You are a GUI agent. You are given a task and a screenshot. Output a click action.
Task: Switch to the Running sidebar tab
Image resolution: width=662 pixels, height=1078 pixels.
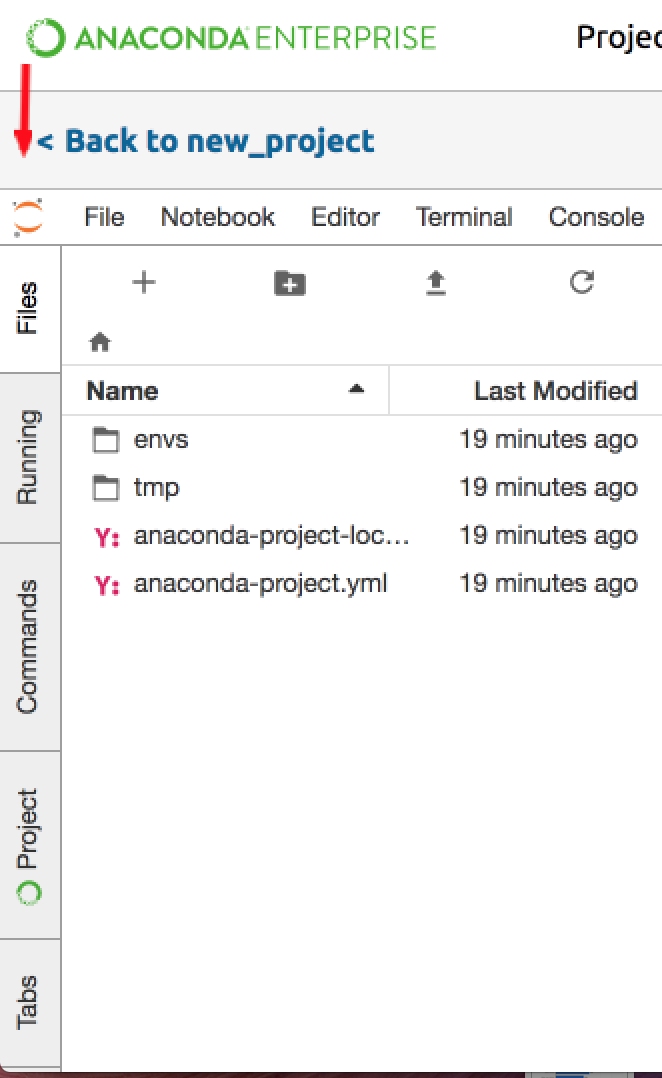pyautogui.click(x=28, y=457)
